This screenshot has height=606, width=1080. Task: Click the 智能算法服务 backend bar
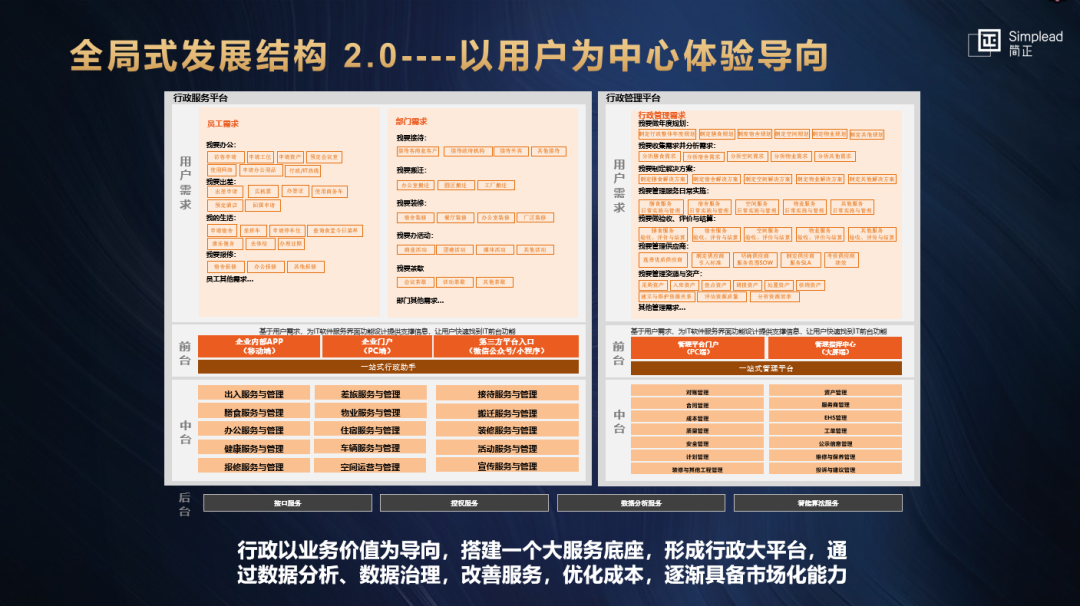point(818,503)
